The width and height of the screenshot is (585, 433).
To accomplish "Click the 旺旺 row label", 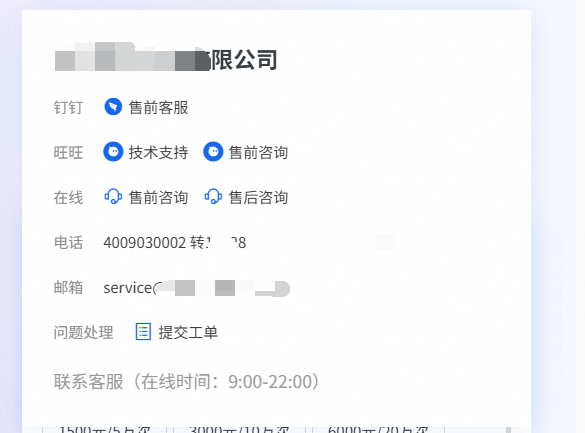I will pos(68,153).
